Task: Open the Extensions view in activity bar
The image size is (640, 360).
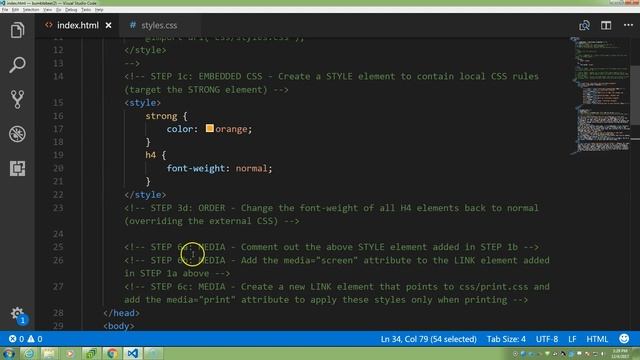Action: (17, 168)
